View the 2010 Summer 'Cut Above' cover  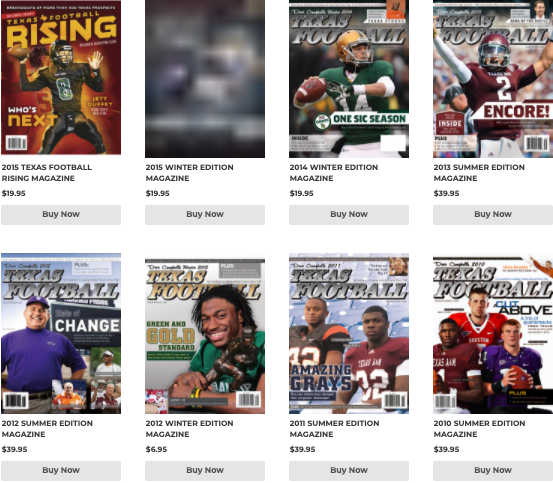493,335
